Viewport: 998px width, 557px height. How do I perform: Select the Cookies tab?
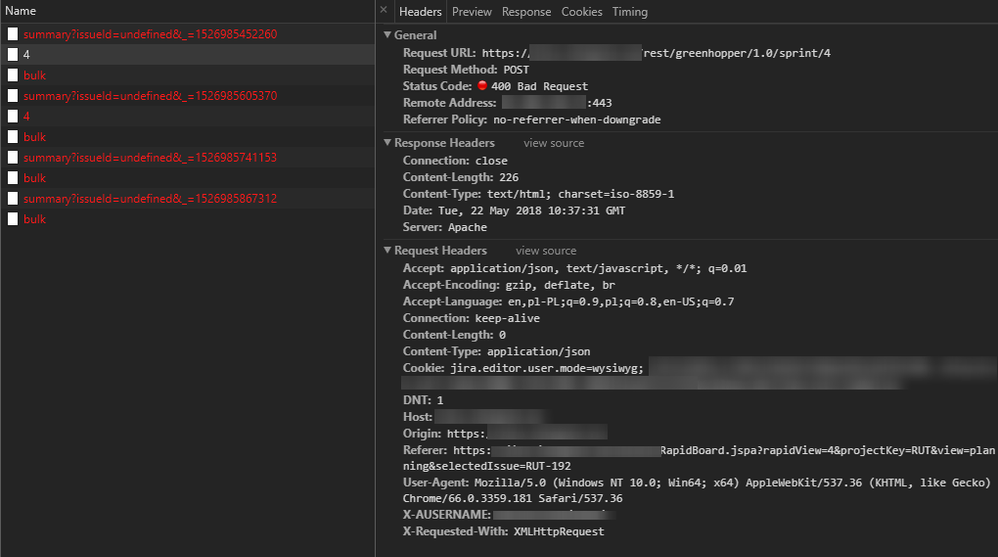581,12
